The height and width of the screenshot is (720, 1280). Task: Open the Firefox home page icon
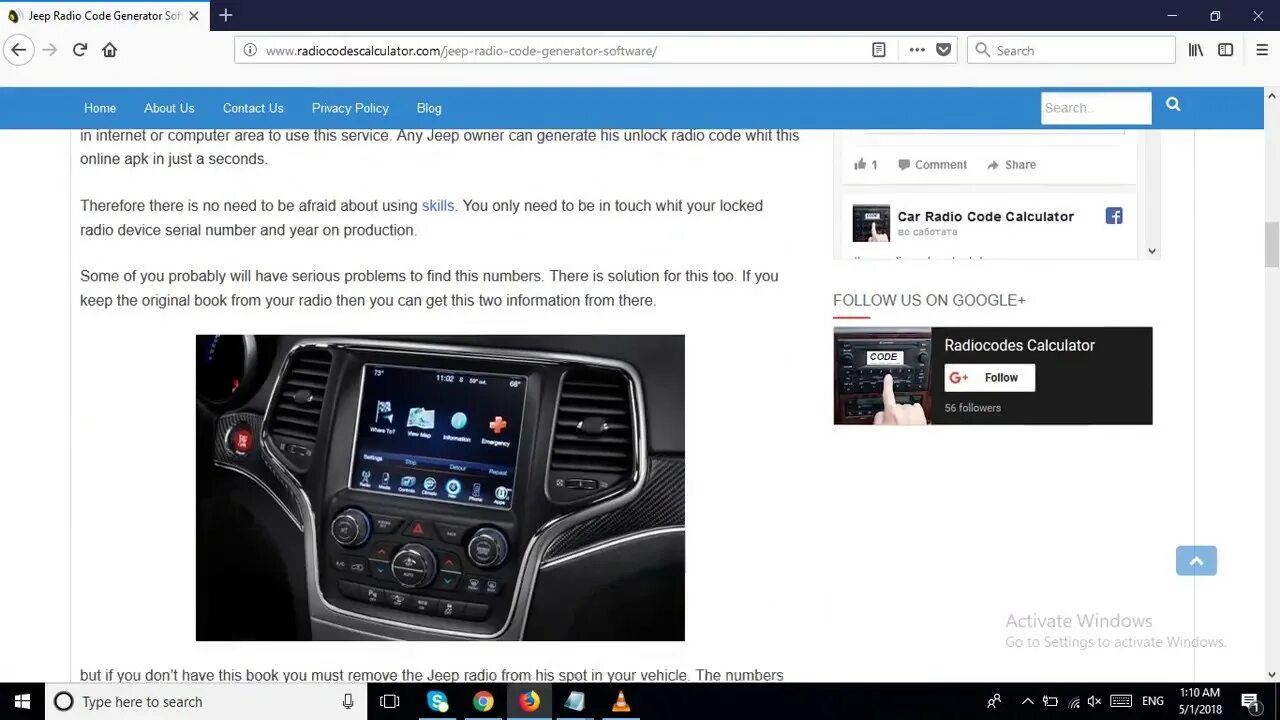(x=110, y=50)
